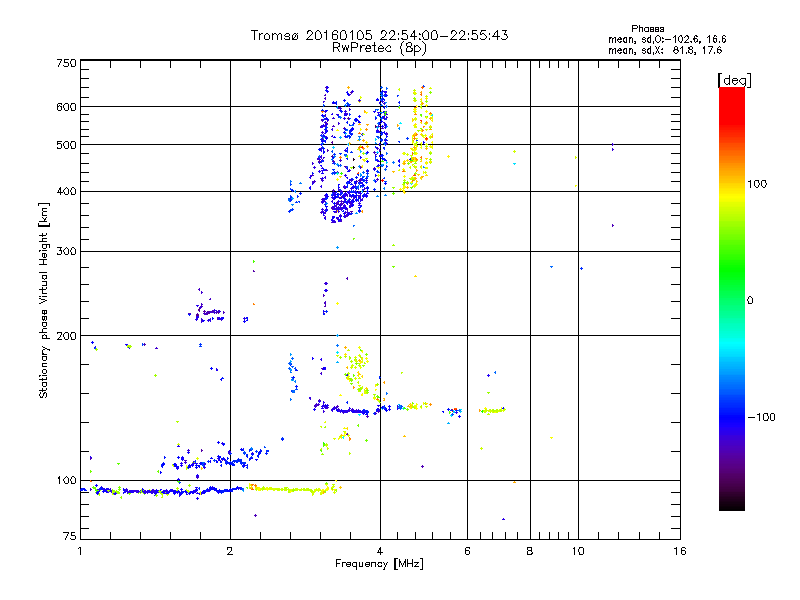
Task: Click the "Phases" label at top right
Action: tap(647, 29)
